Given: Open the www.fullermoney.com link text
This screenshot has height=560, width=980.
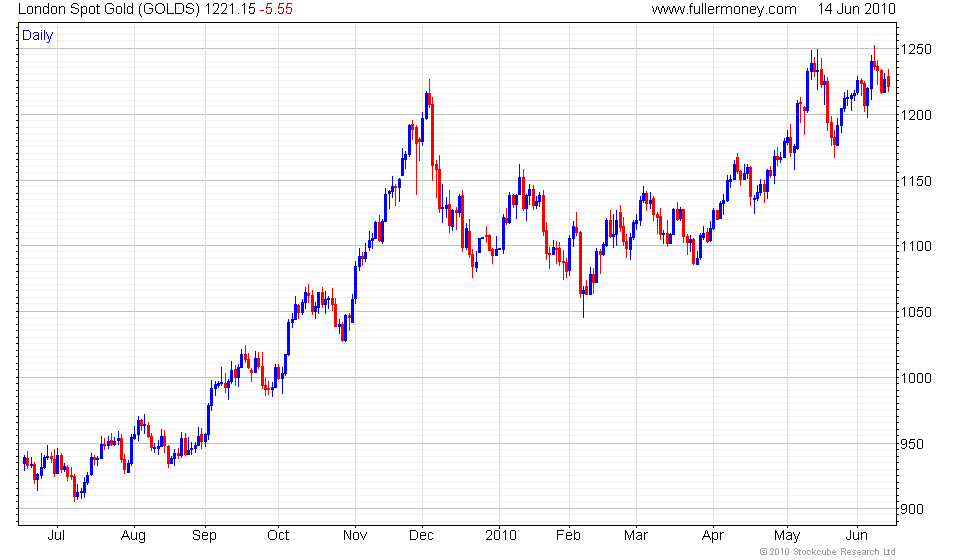Looking at the screenshot, I should coord(724,9).
